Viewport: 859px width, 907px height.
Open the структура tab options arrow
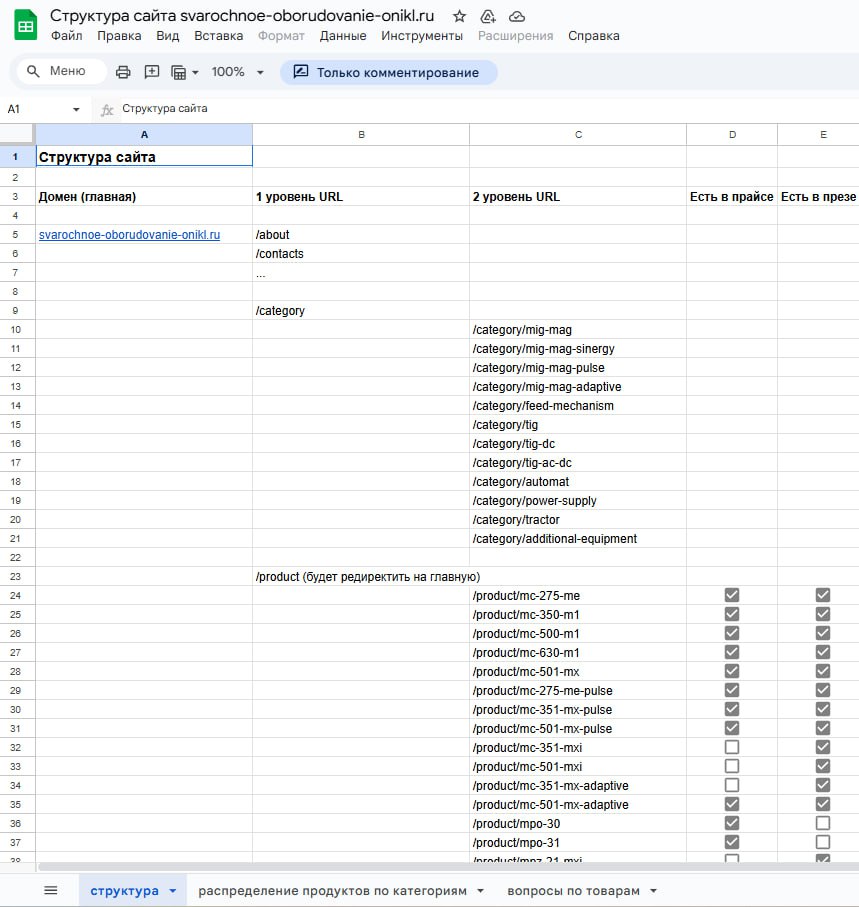coord(173,890)
